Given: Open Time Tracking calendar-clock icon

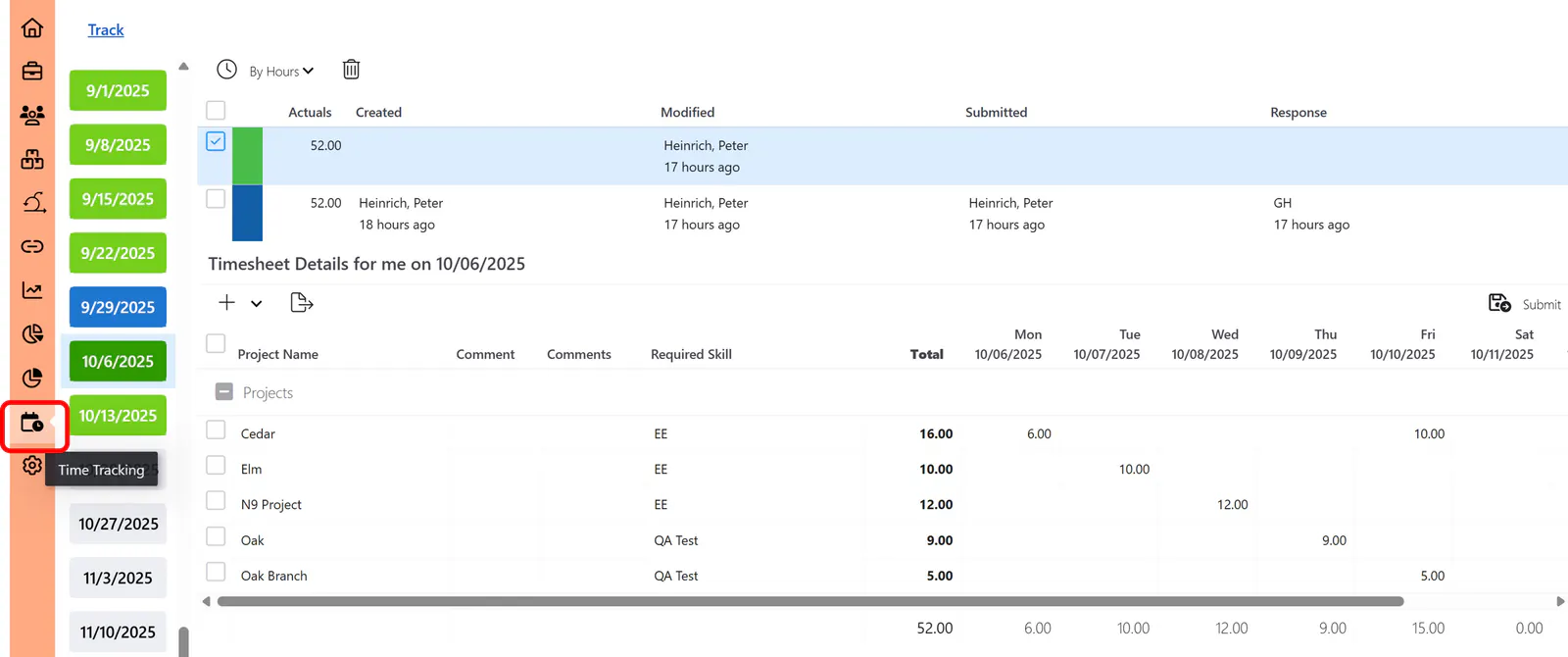Looking at the screenshot, I should pos(32,423).
